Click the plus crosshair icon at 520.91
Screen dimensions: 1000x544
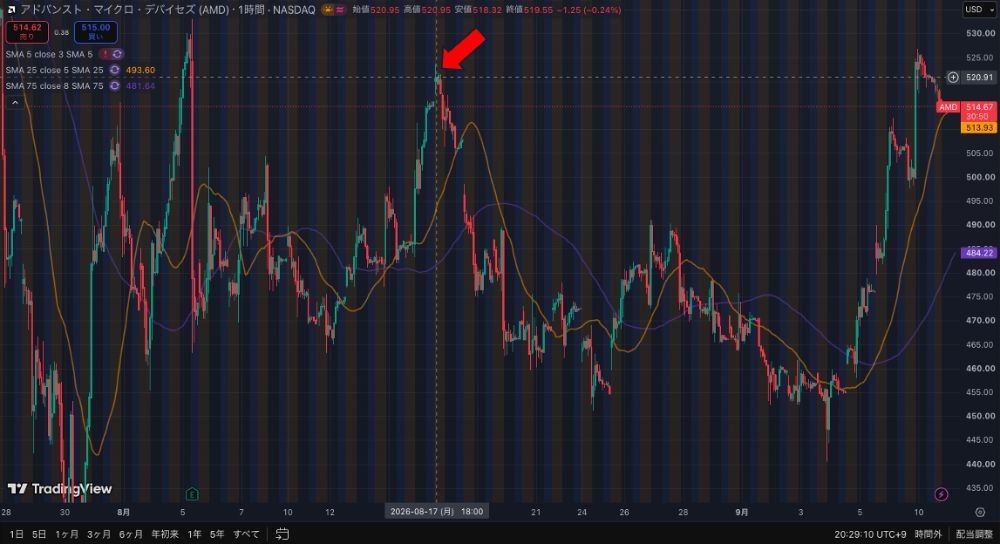point(953,77)
